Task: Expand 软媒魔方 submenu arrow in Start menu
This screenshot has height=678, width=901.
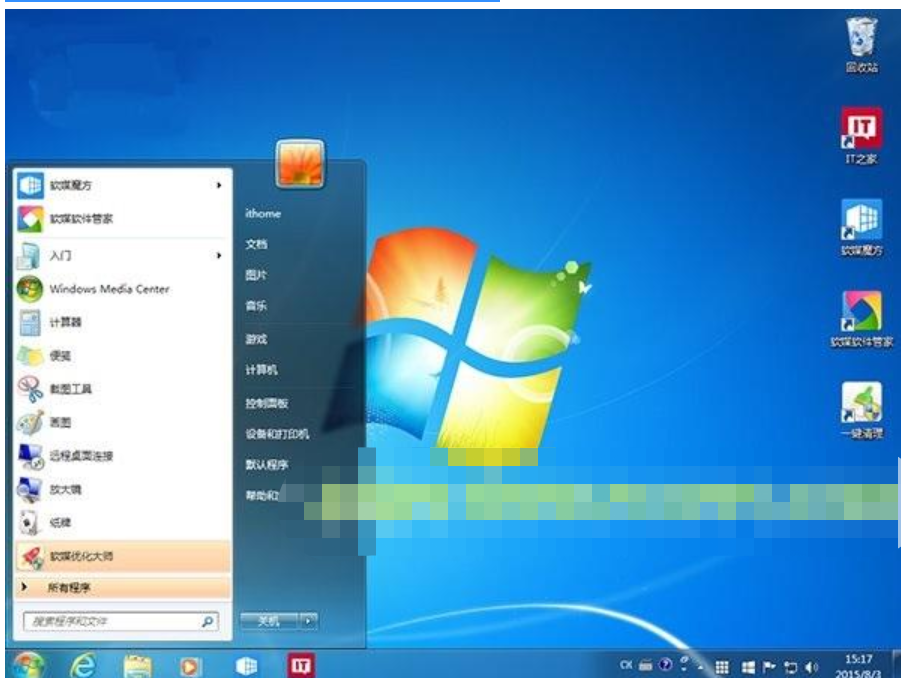Action: click(x=218, y=185)
